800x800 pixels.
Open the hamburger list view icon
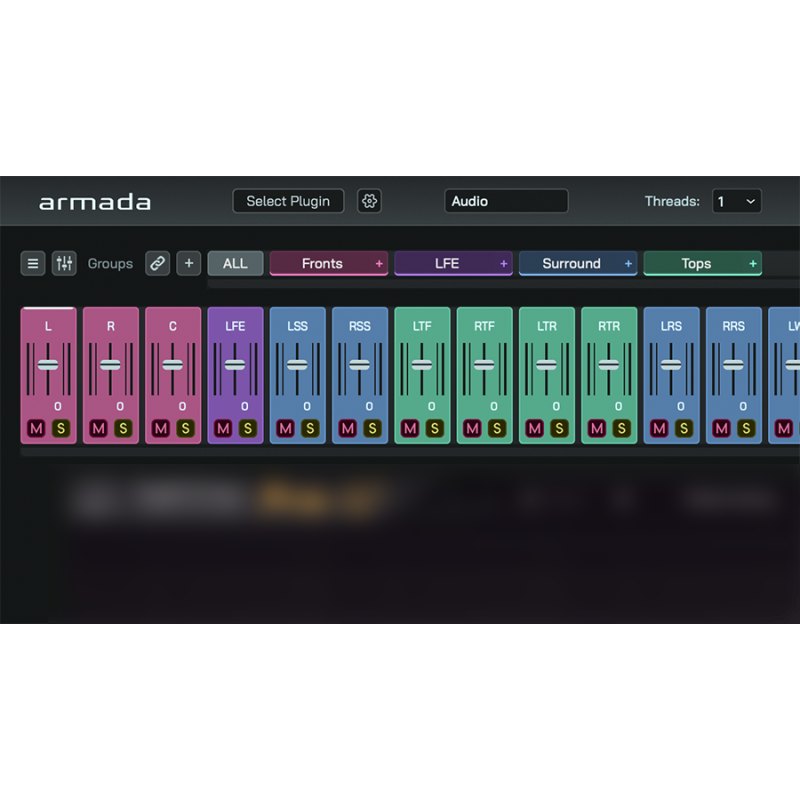point(33,263)
